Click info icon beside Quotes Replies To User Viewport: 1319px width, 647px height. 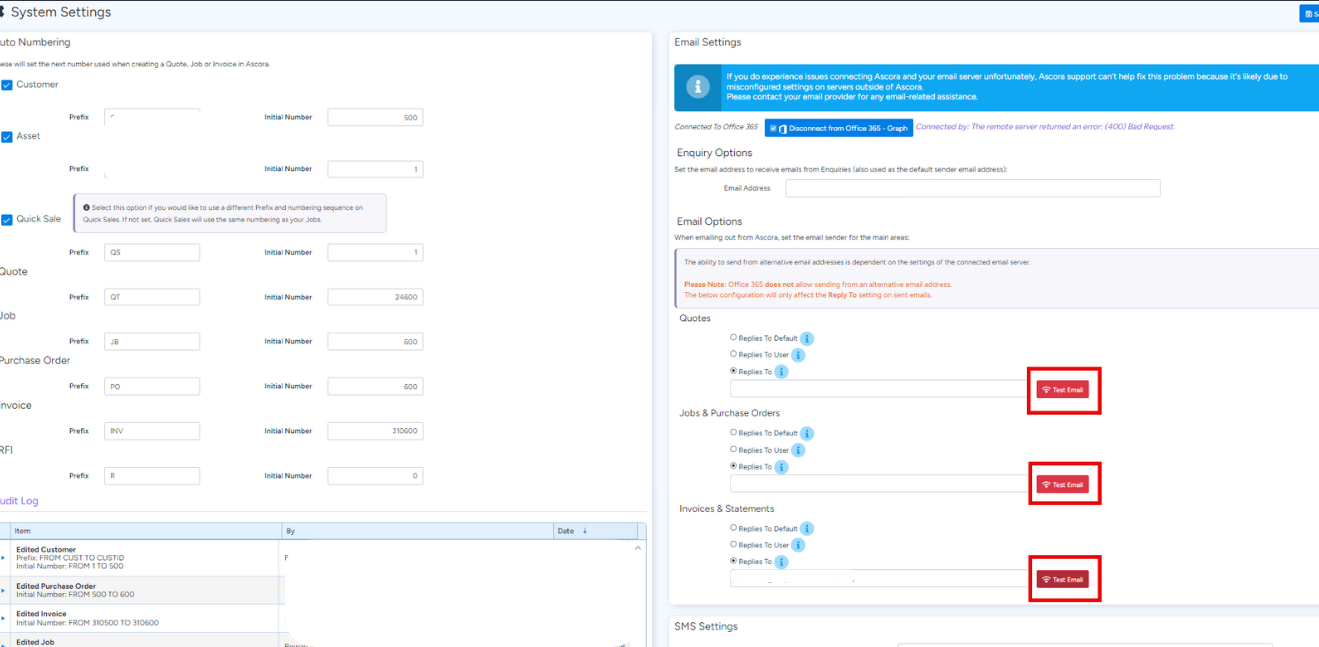(798, 355)
